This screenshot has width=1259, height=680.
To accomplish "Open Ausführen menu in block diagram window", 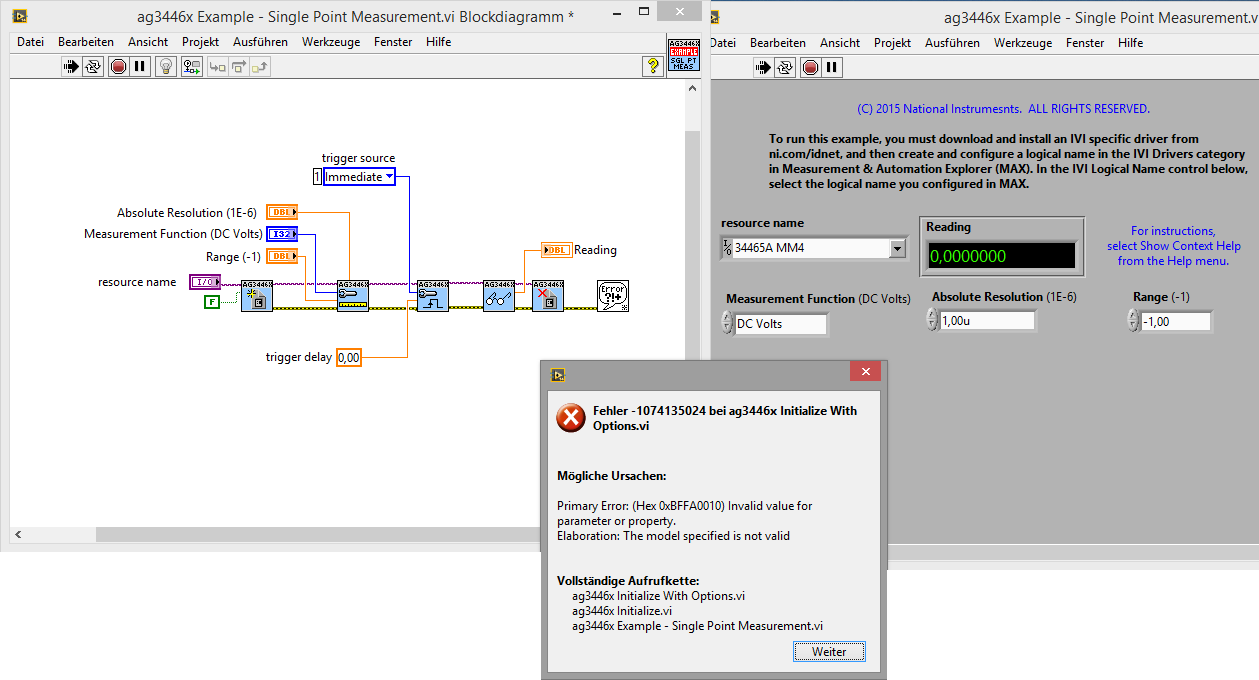I will (260, 42).
